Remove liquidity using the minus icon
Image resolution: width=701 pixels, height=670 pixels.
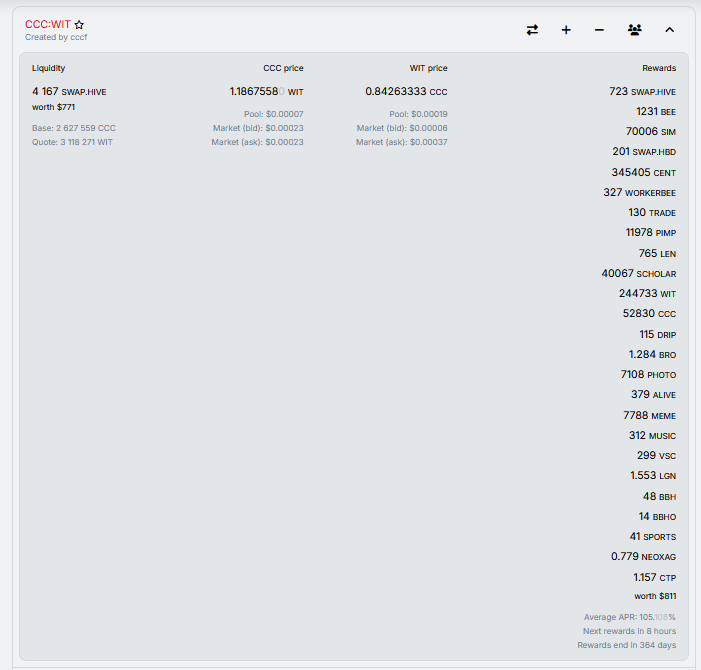tap(599, 30)
